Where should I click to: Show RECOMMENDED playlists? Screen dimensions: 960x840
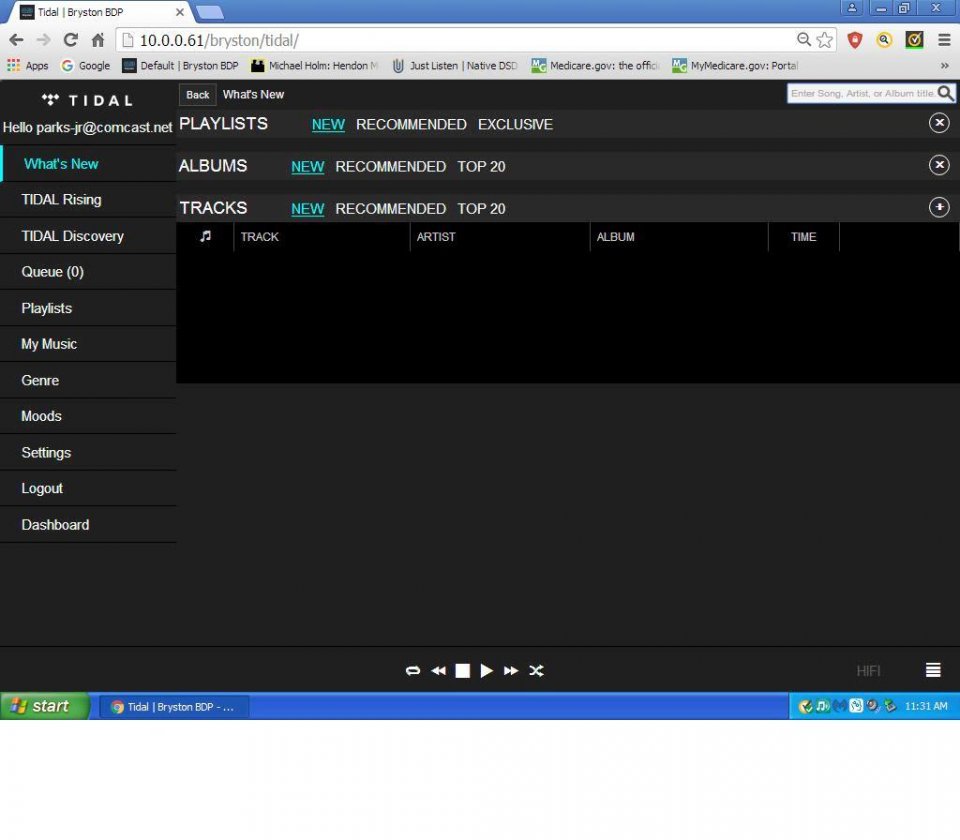[411, 124]
